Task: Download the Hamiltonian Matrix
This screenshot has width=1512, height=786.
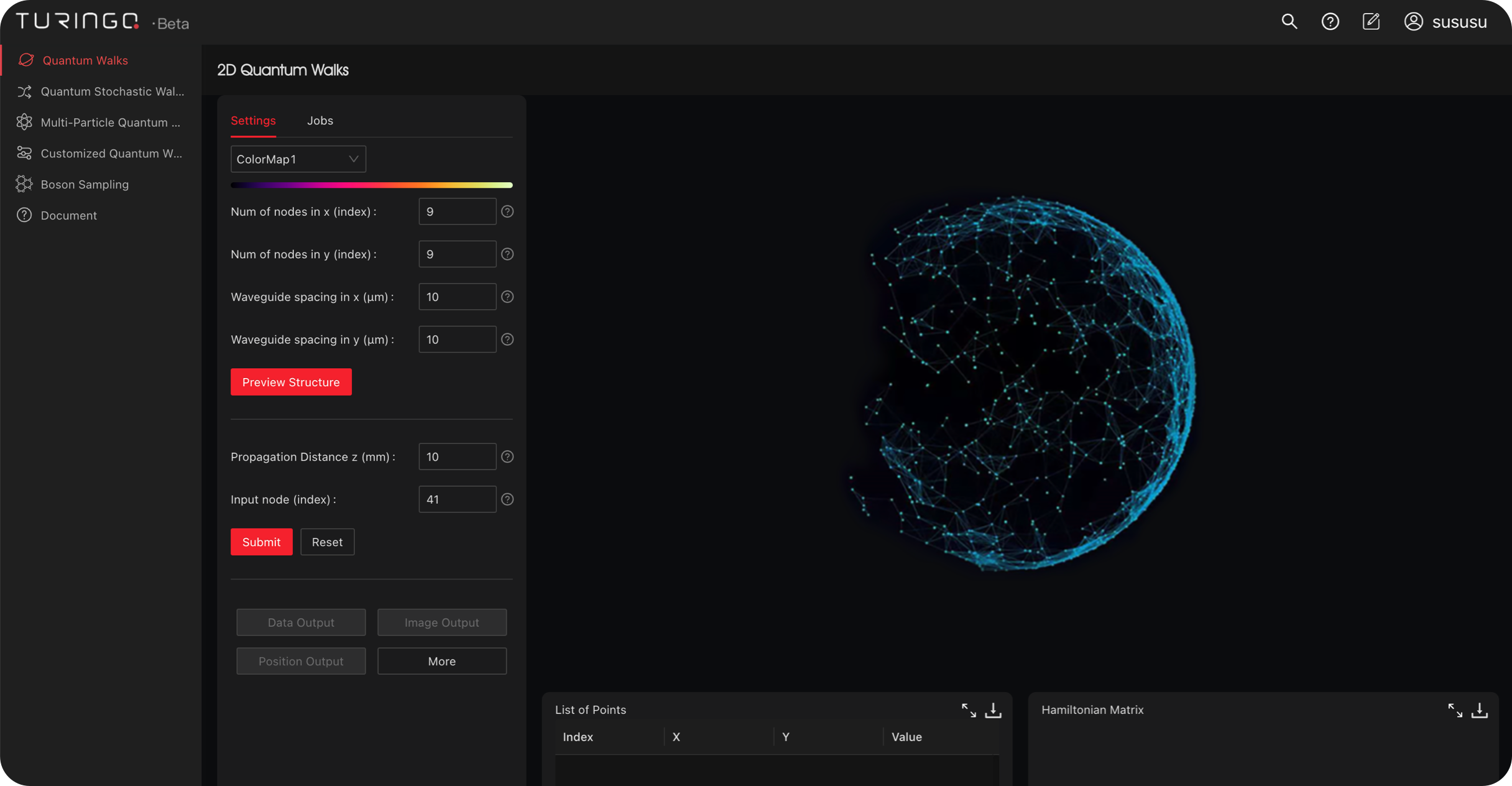Action: tap(1480, 710)
